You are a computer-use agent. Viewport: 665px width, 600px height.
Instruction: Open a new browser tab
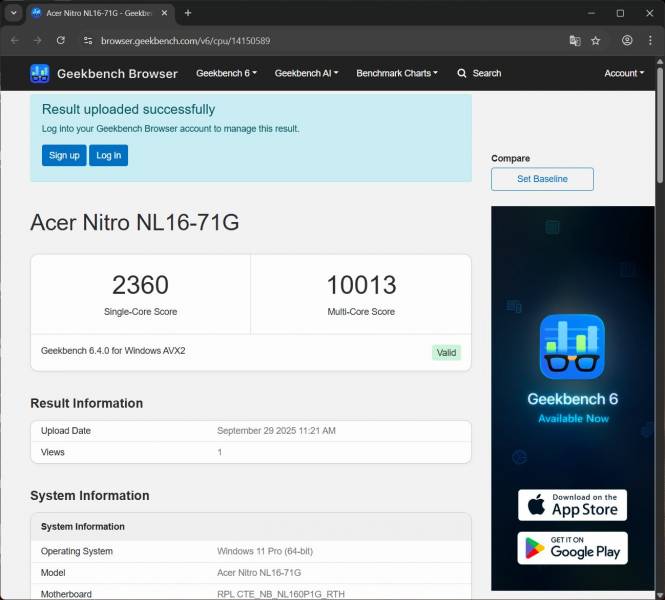point(188,13)
